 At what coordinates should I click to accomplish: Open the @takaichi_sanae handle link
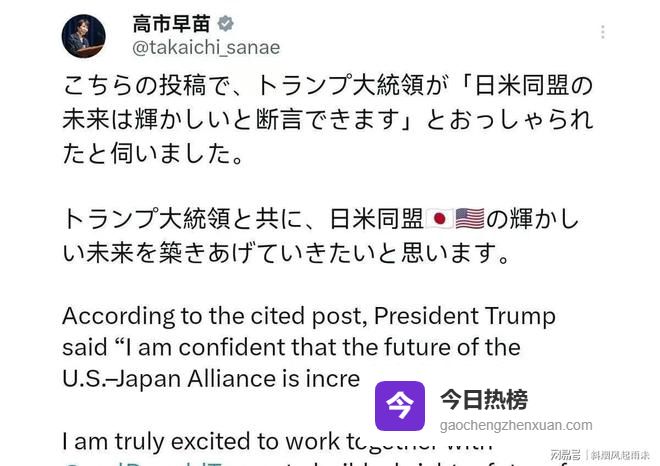(206, 47)
